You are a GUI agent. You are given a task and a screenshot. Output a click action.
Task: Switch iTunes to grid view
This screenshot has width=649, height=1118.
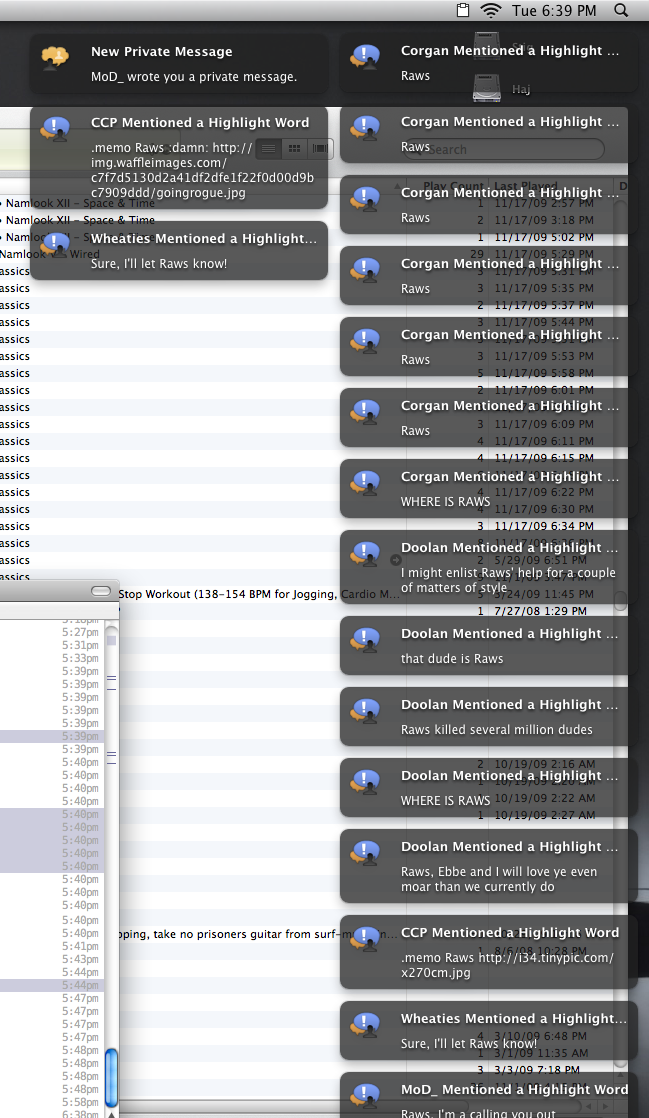(294, 148)
